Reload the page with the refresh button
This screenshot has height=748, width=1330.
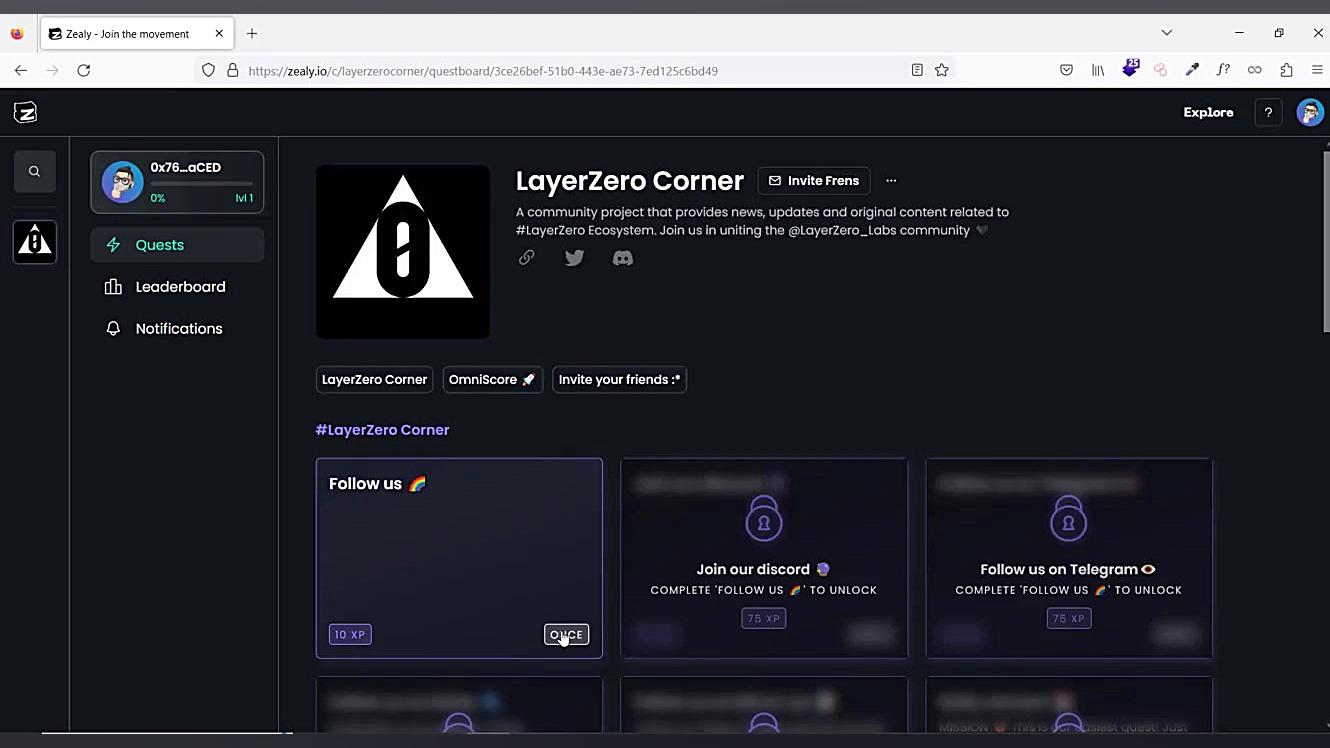pos(84,70)
